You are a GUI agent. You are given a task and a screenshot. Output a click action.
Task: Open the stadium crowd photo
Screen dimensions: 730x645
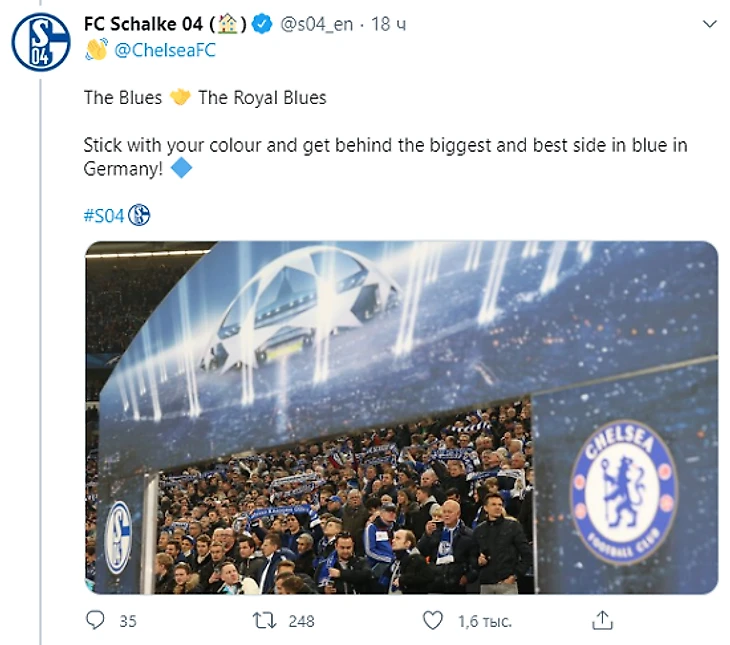coord(401,417)
